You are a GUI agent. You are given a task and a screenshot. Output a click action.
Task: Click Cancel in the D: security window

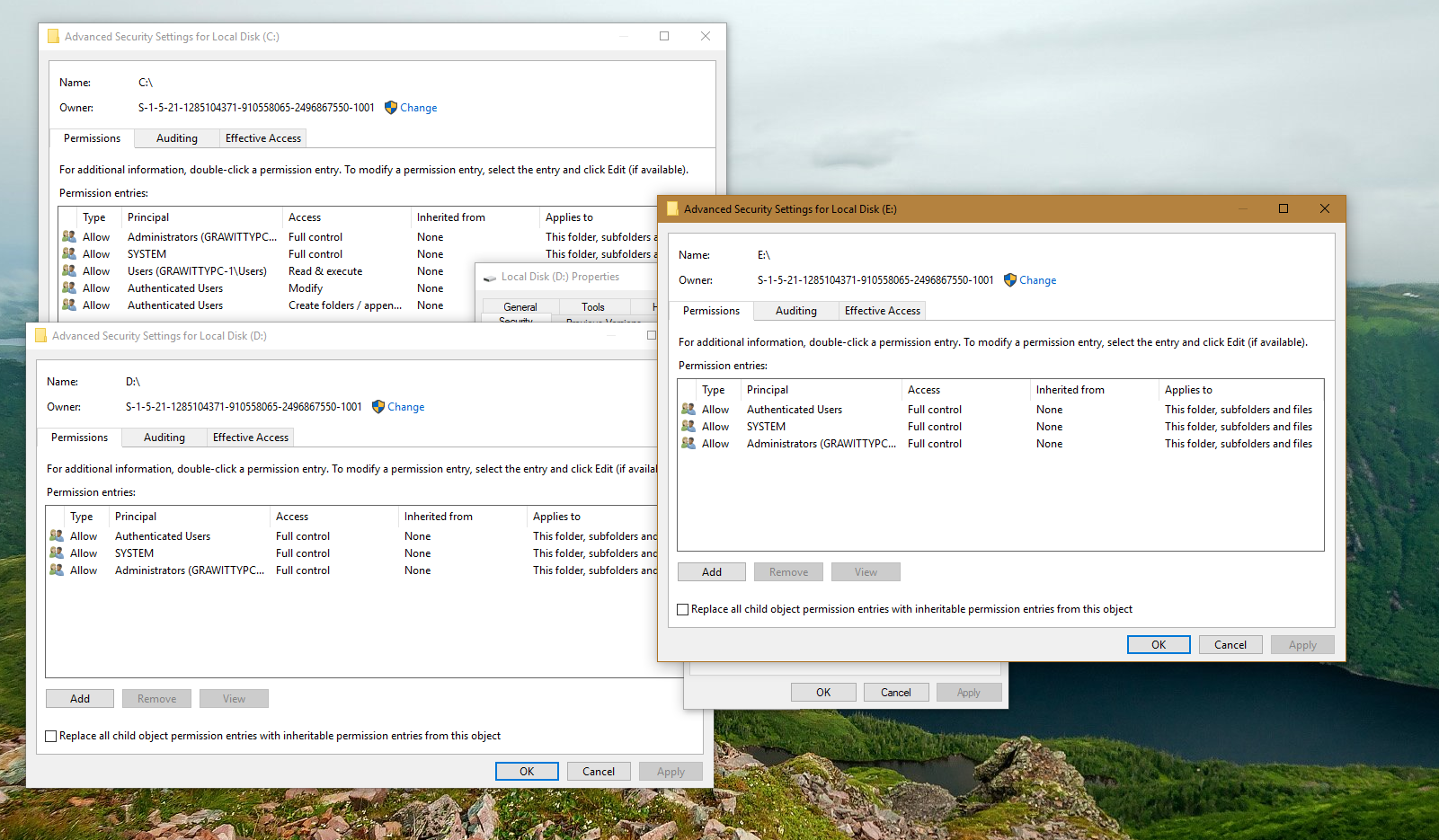point(599,772)
